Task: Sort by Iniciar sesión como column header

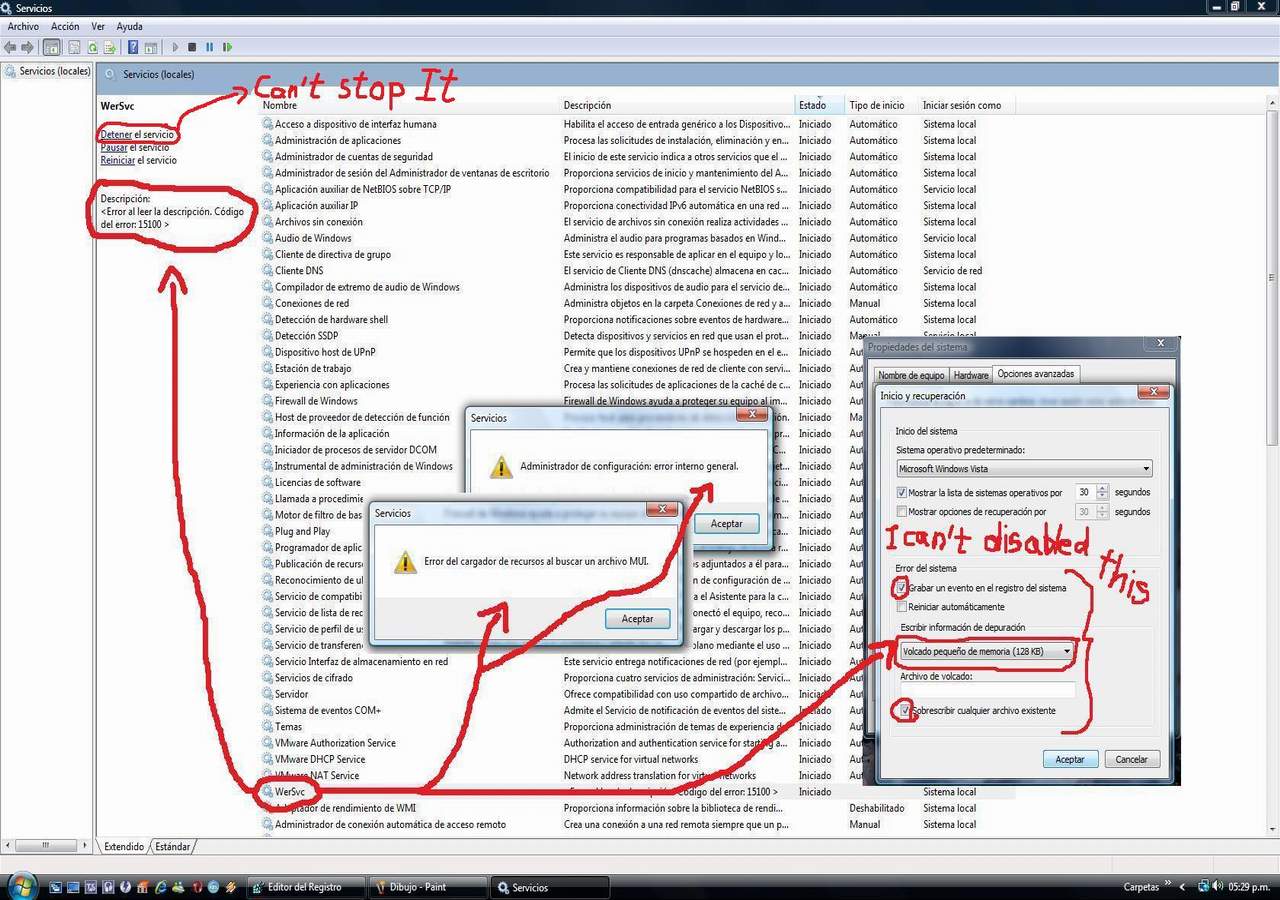Action: tap(967, 105)
